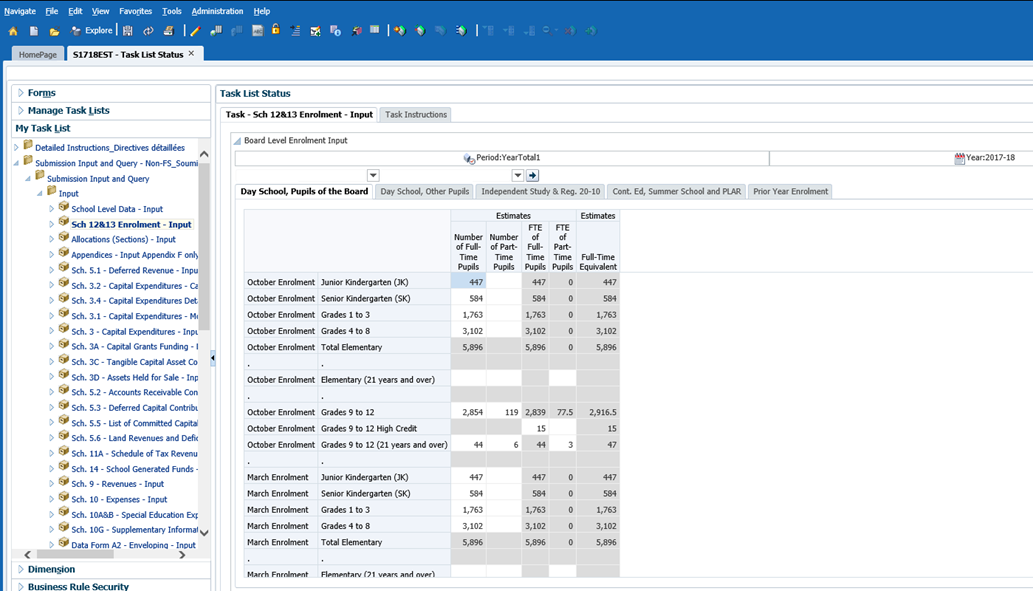The width and height of the screenshot is (1033, 591).
Task: Click the Explore button in the toolbar
Action: [91, 31]
